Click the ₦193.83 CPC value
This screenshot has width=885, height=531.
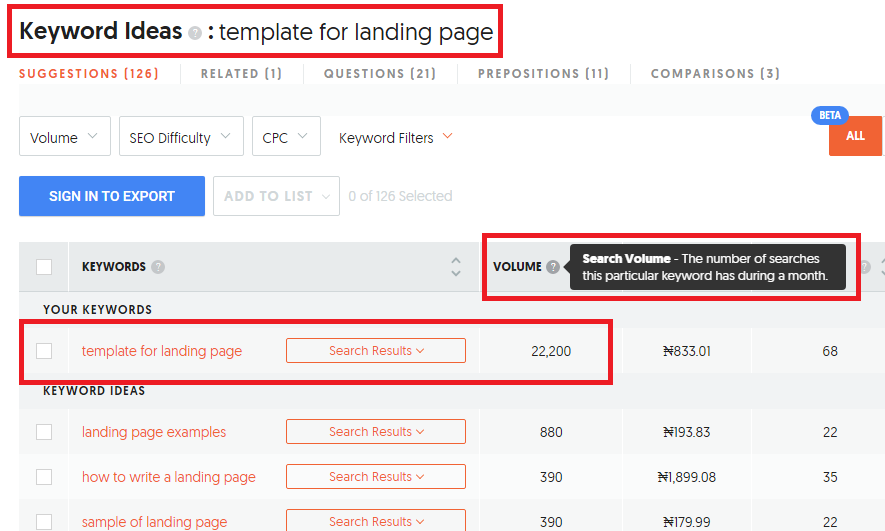point(687,432)
